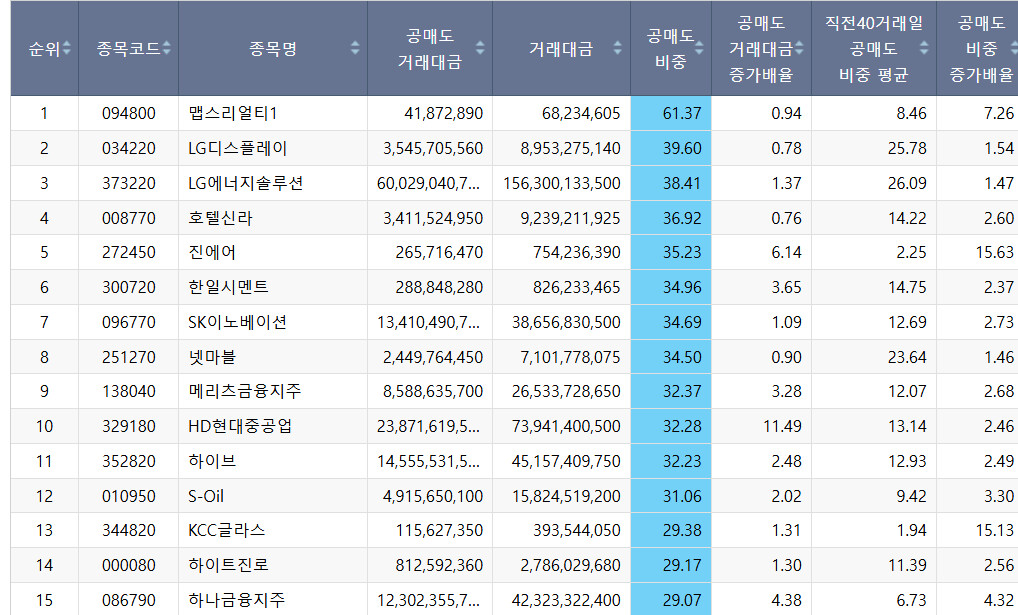Image resolution: width=1018 pixels, height=615 pixels.
Task: Click 하이브 trading value 45,157,409,750
Action: [x=566, y=461]
